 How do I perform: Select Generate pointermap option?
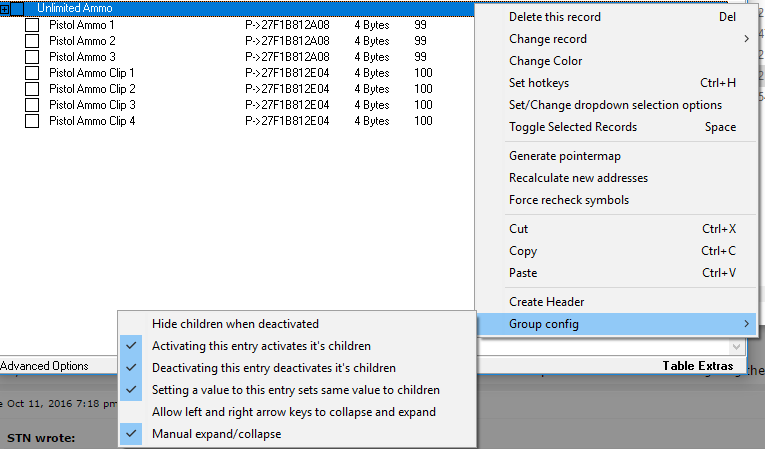click(x=560, y=156)
